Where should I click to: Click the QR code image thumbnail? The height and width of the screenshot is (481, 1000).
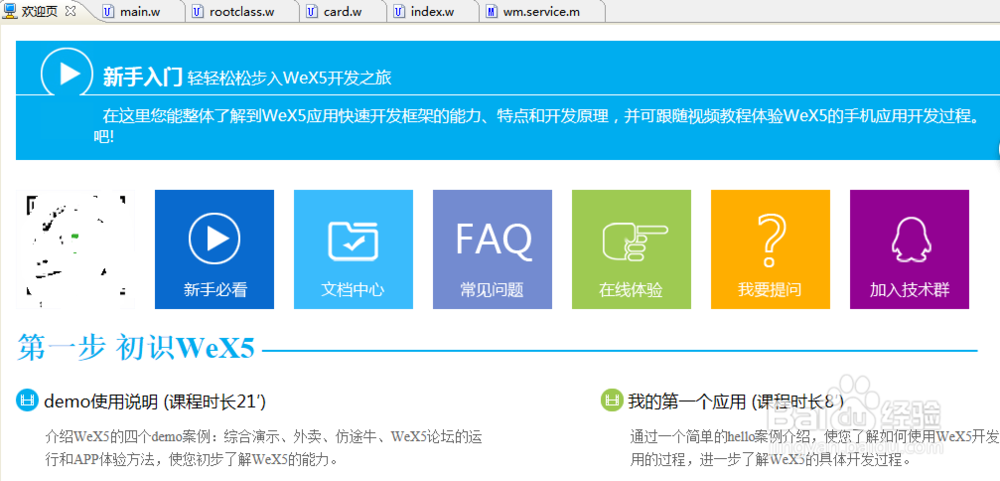[x=75, y=249]
